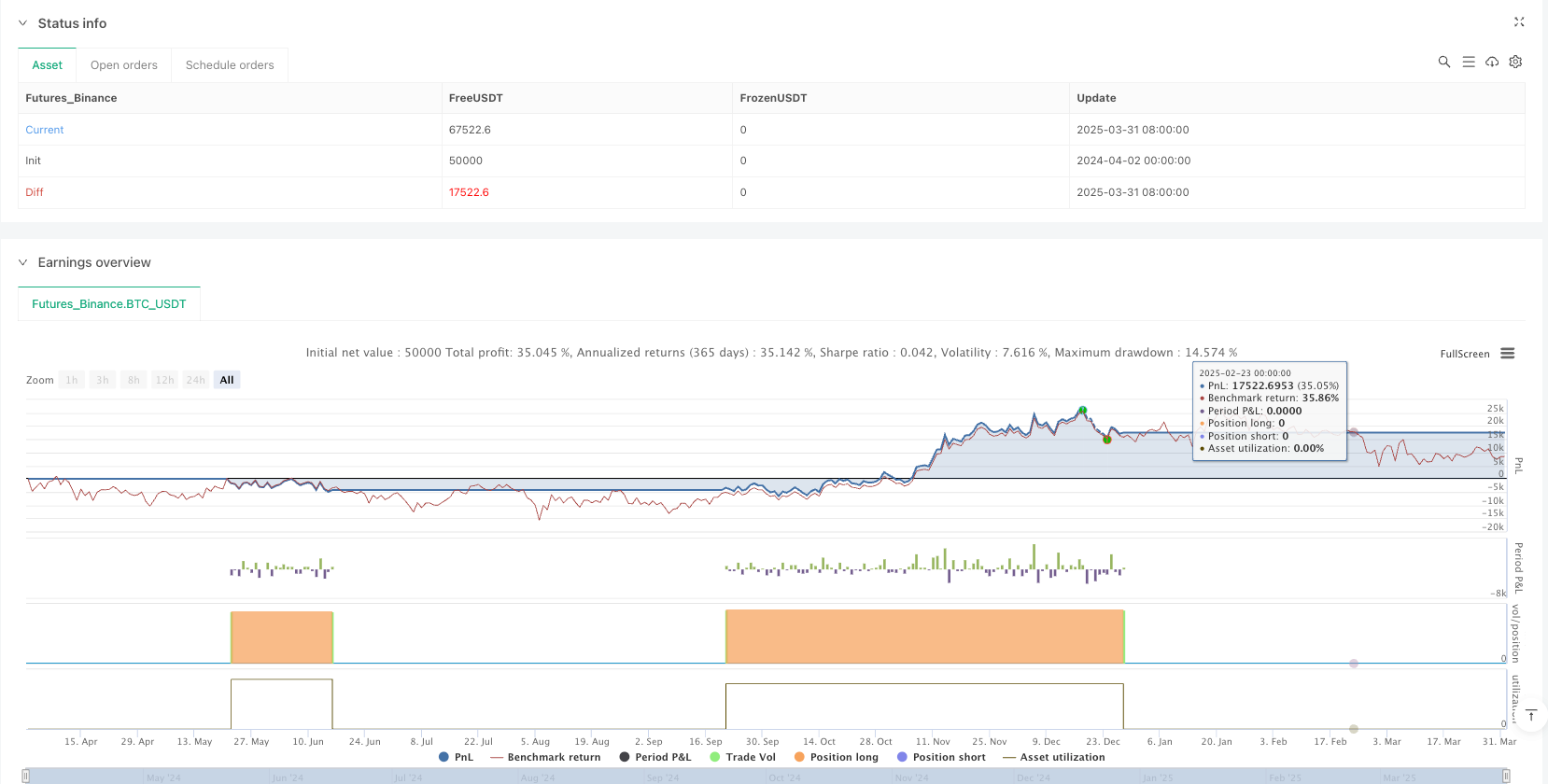
Task: Click the Current row link
Action: point(45,130)
